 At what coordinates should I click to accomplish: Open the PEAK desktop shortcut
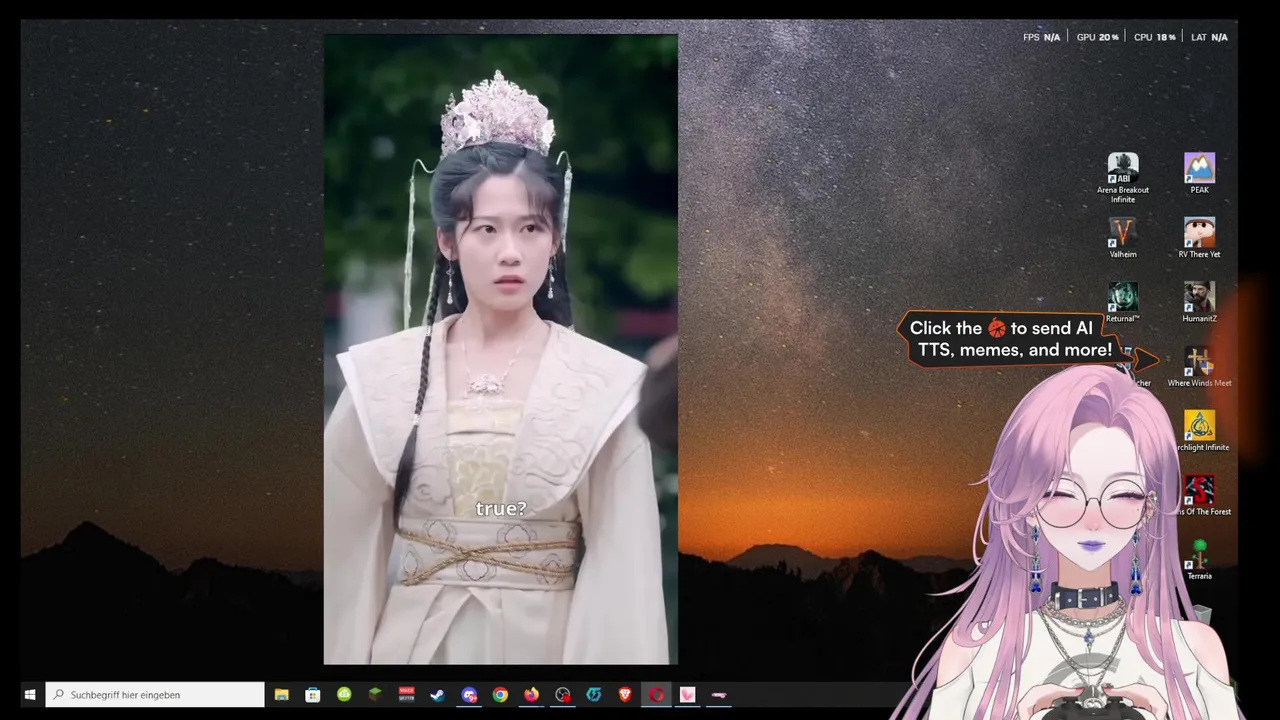click(1199, 173)
